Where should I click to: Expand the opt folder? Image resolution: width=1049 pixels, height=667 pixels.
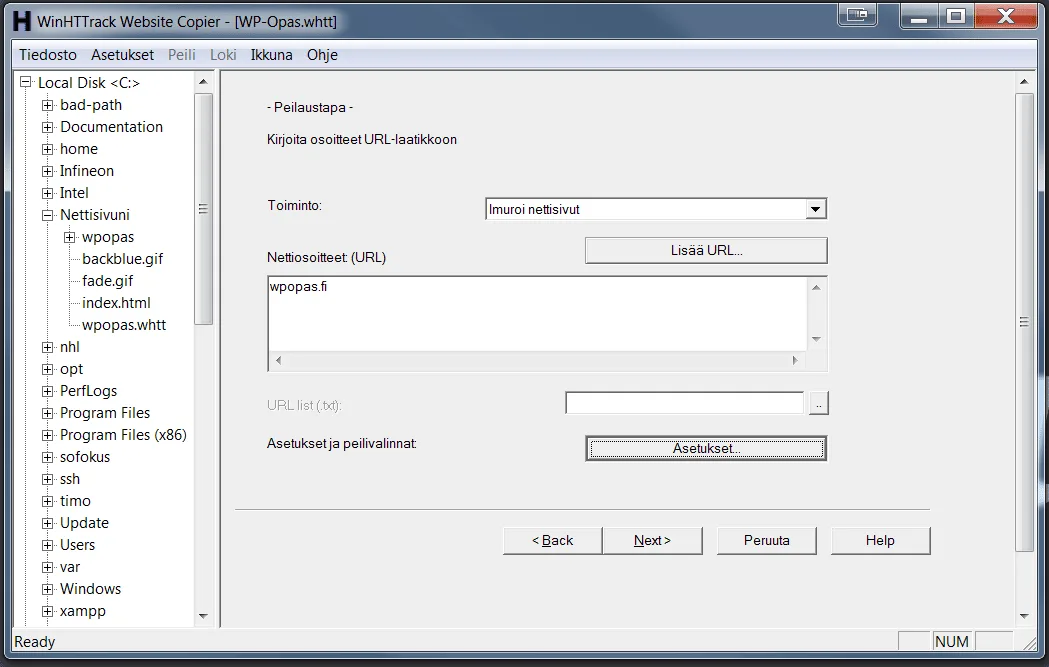tap(47, 369)
